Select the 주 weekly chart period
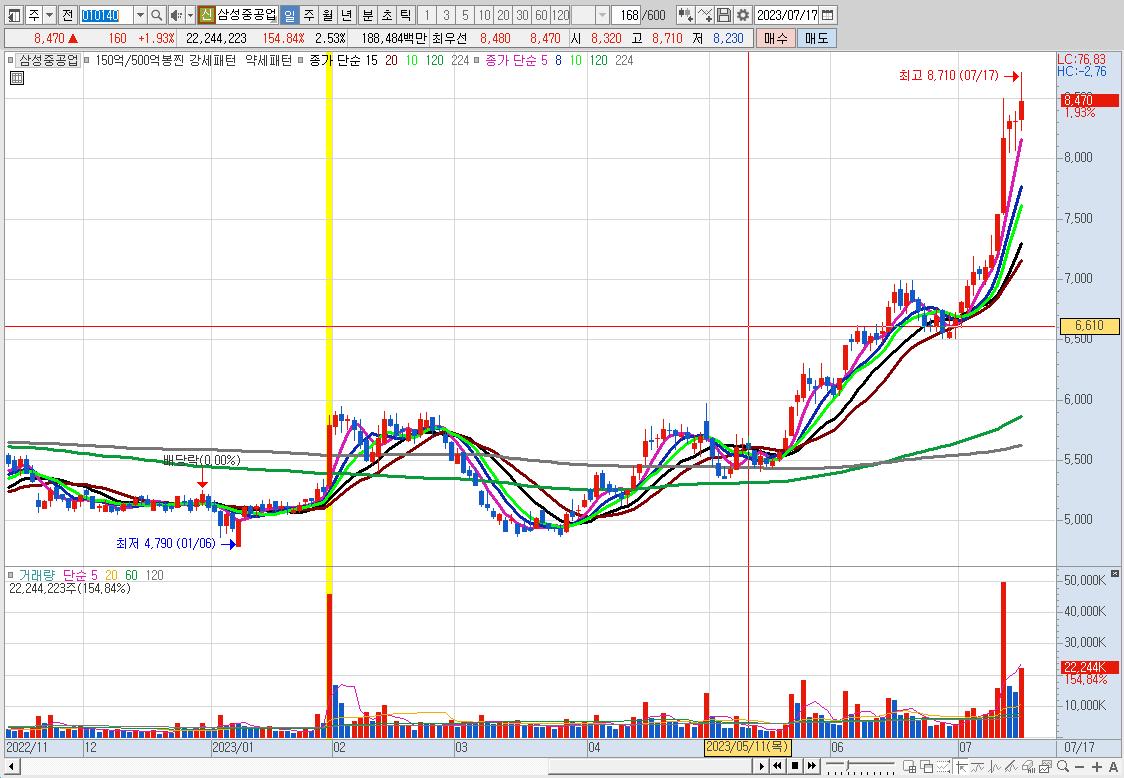Viewport: 1124px width, 778px height. tap(309, 14)
